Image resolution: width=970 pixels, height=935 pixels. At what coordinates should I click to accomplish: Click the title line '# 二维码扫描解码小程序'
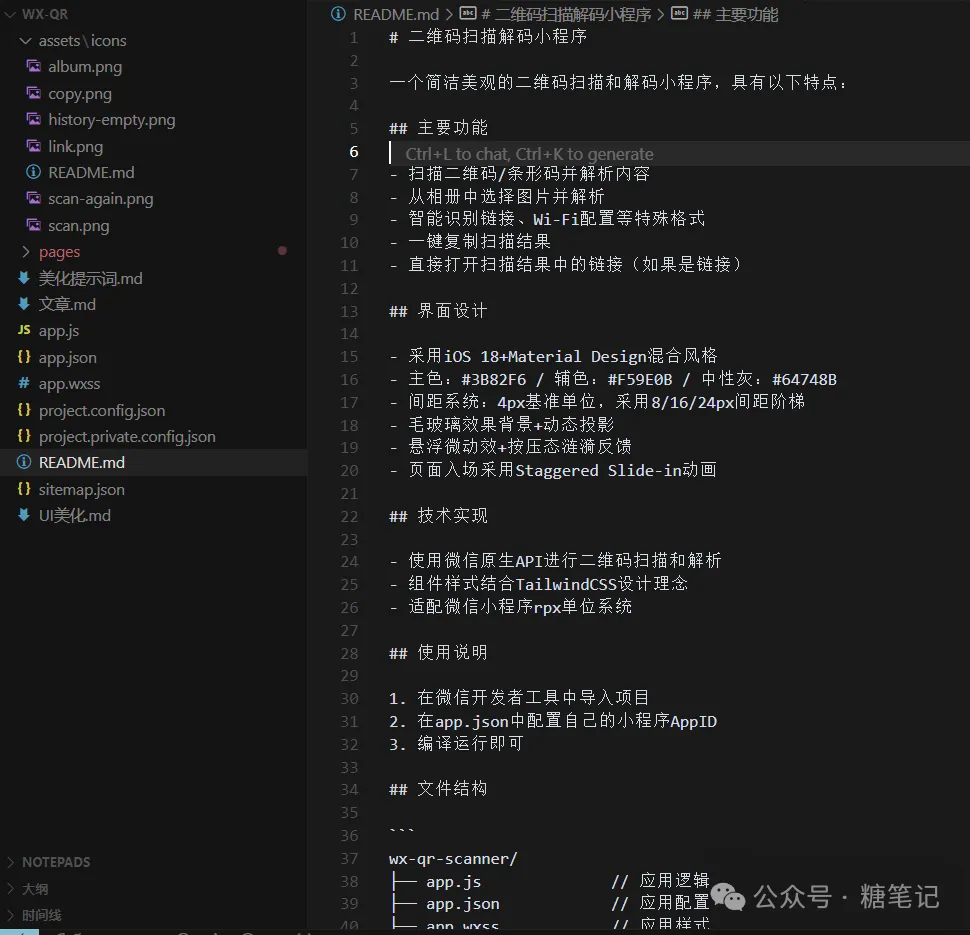pos(488,37)
